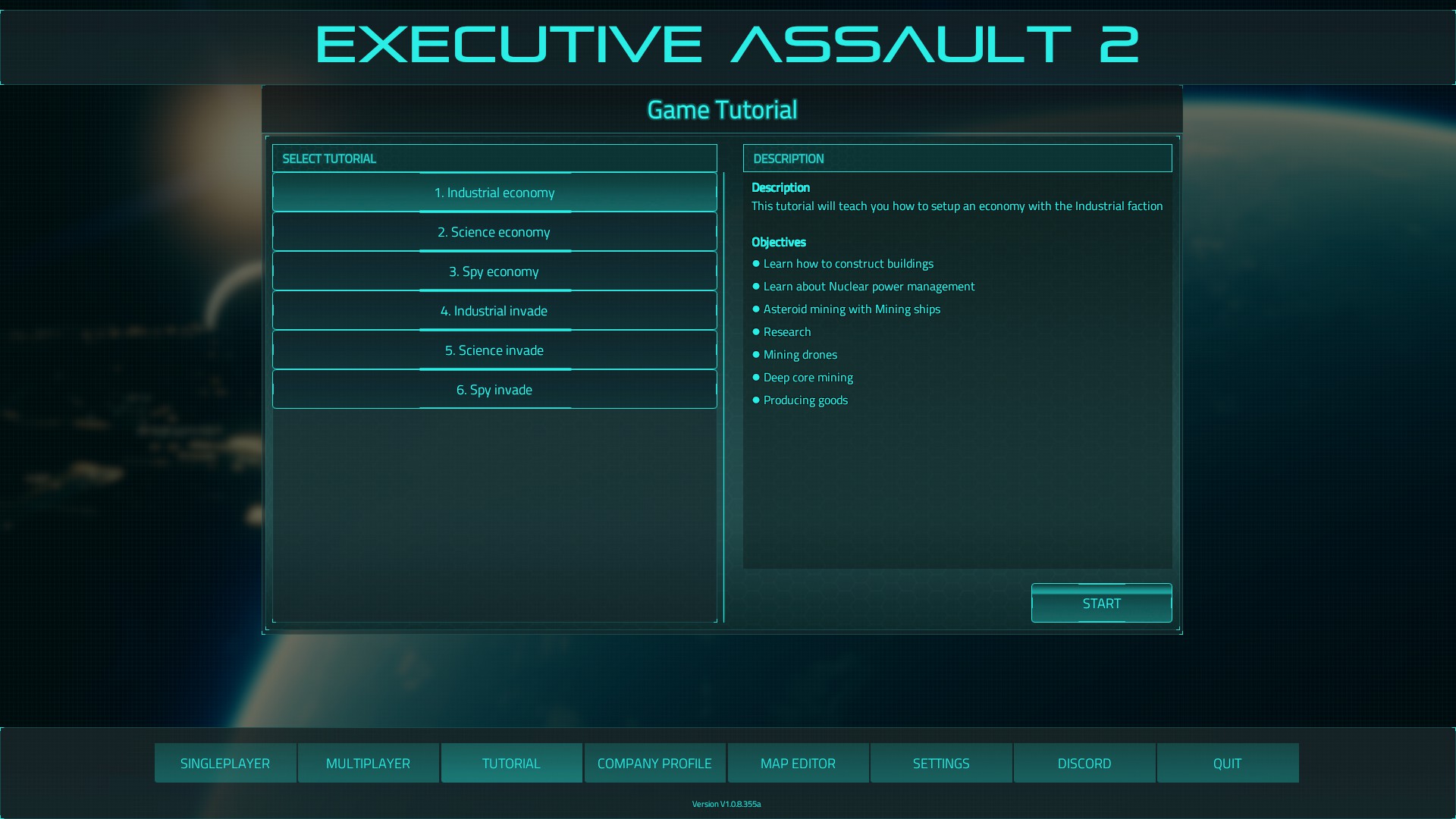This screenshot has width=1456, height=819.
Task: Select the Science invade tutorial
Action: (494, 350)
